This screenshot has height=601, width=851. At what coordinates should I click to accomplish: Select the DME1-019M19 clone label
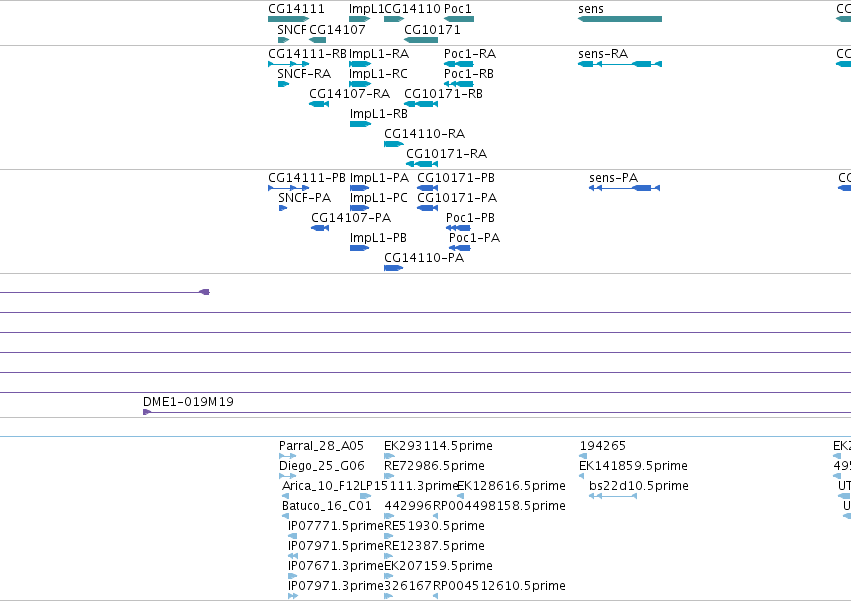tap(188, 402)
